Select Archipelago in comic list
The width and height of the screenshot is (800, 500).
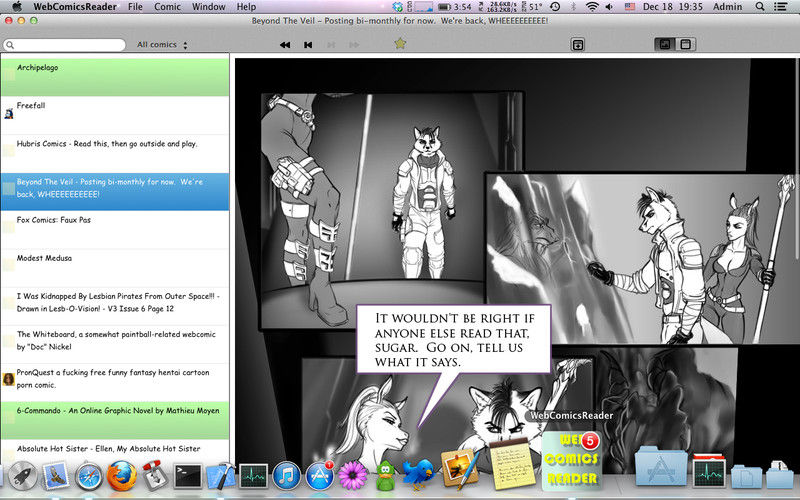tap(115, 77)
